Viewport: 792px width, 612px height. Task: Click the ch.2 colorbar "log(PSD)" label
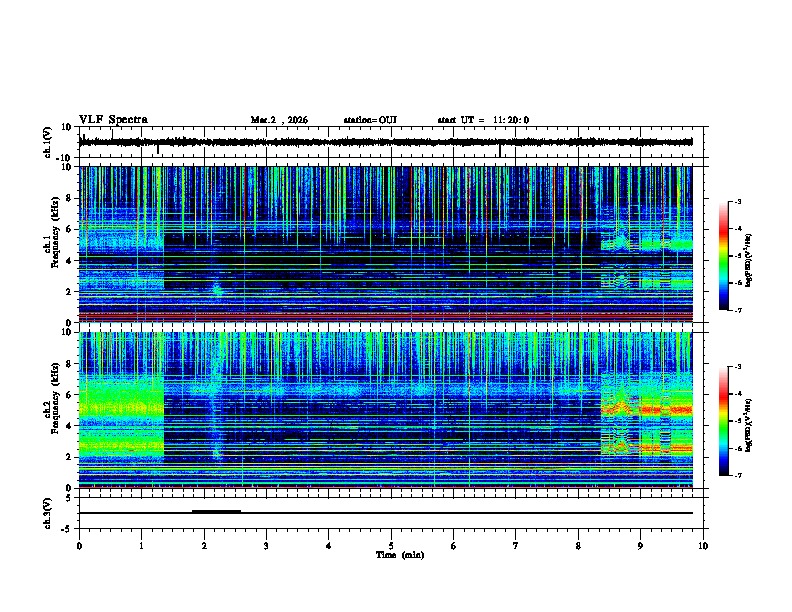[749, 425]
